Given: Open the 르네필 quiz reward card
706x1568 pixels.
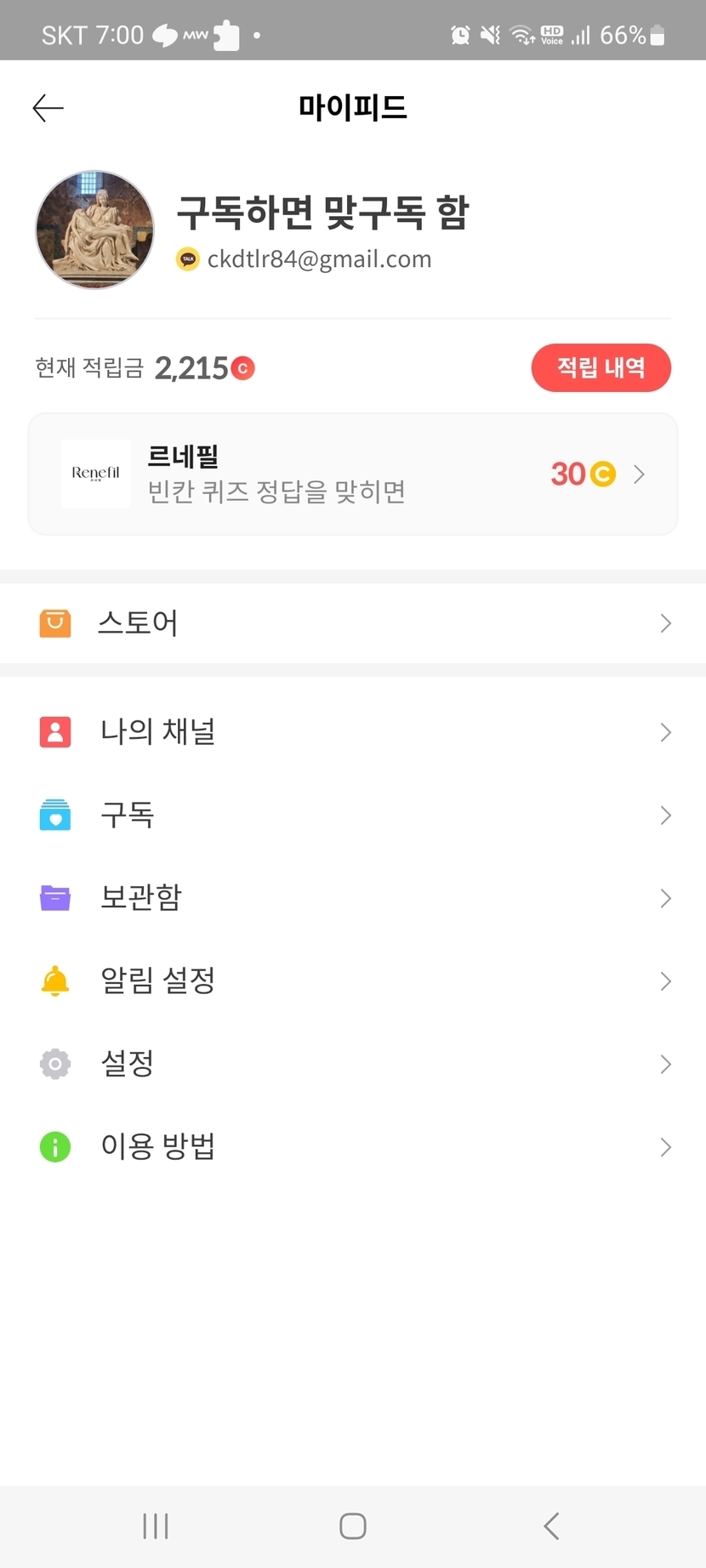Looking at the screenshot, I should pos(352,474).
